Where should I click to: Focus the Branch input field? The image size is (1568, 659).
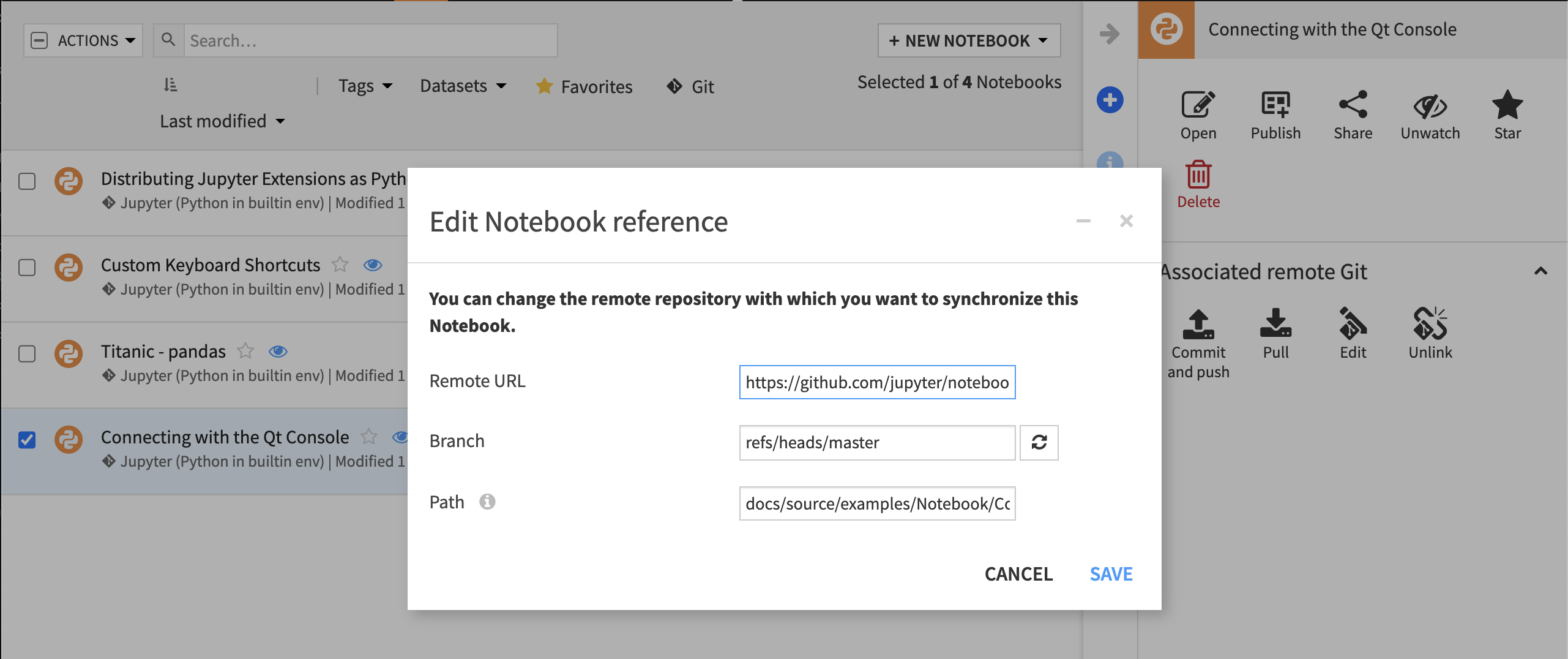point(877,442)
